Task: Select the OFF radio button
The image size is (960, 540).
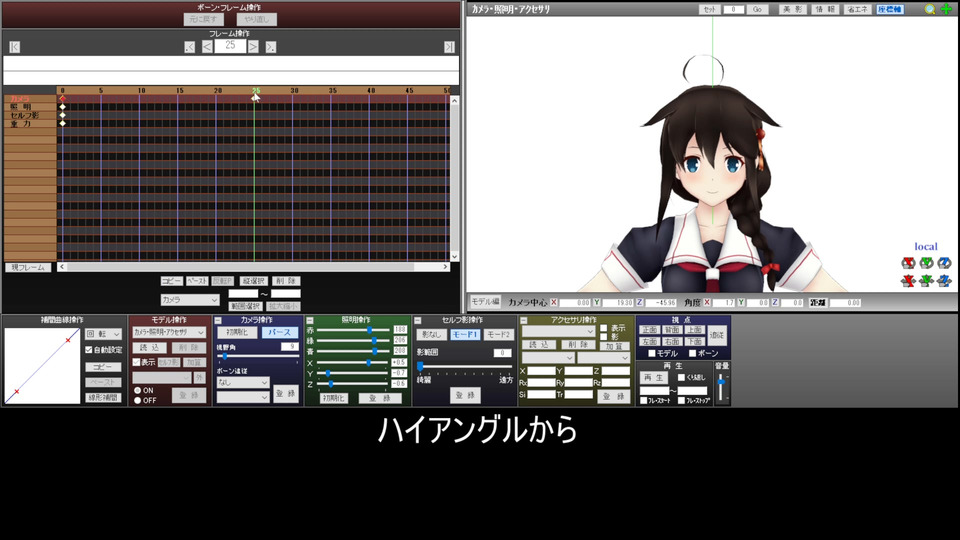Action: (x=138, y=400)
